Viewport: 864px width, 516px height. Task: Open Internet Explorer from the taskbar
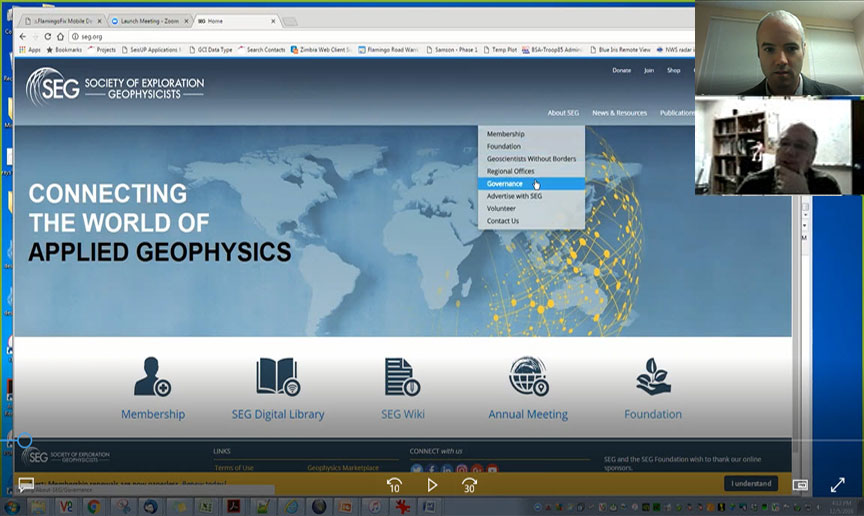pos(290,506)
